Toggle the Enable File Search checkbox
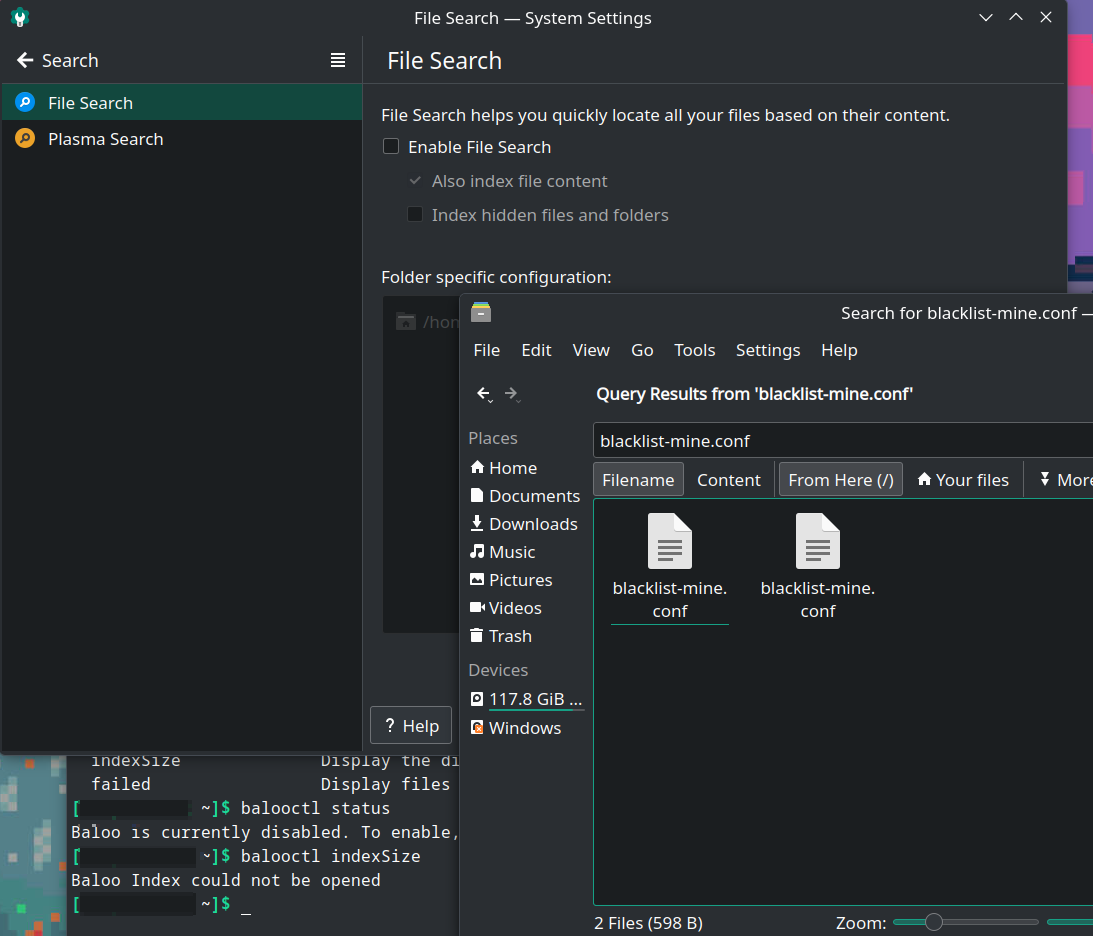1093x936 pixels. click(391, 146)
